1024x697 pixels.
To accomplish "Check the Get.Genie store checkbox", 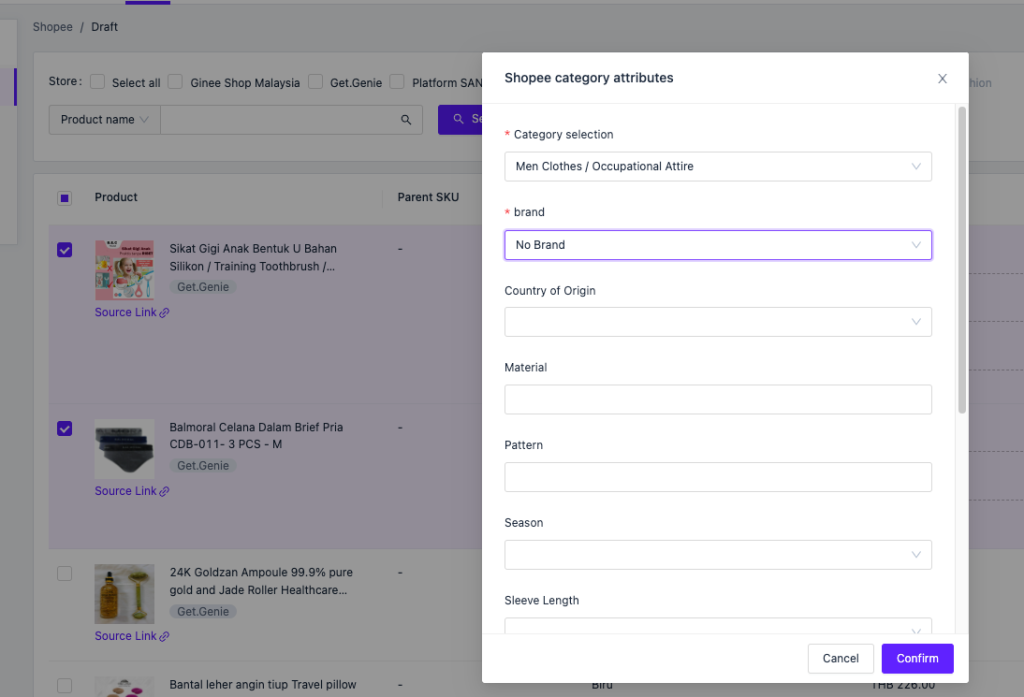I will coord(315,82).
